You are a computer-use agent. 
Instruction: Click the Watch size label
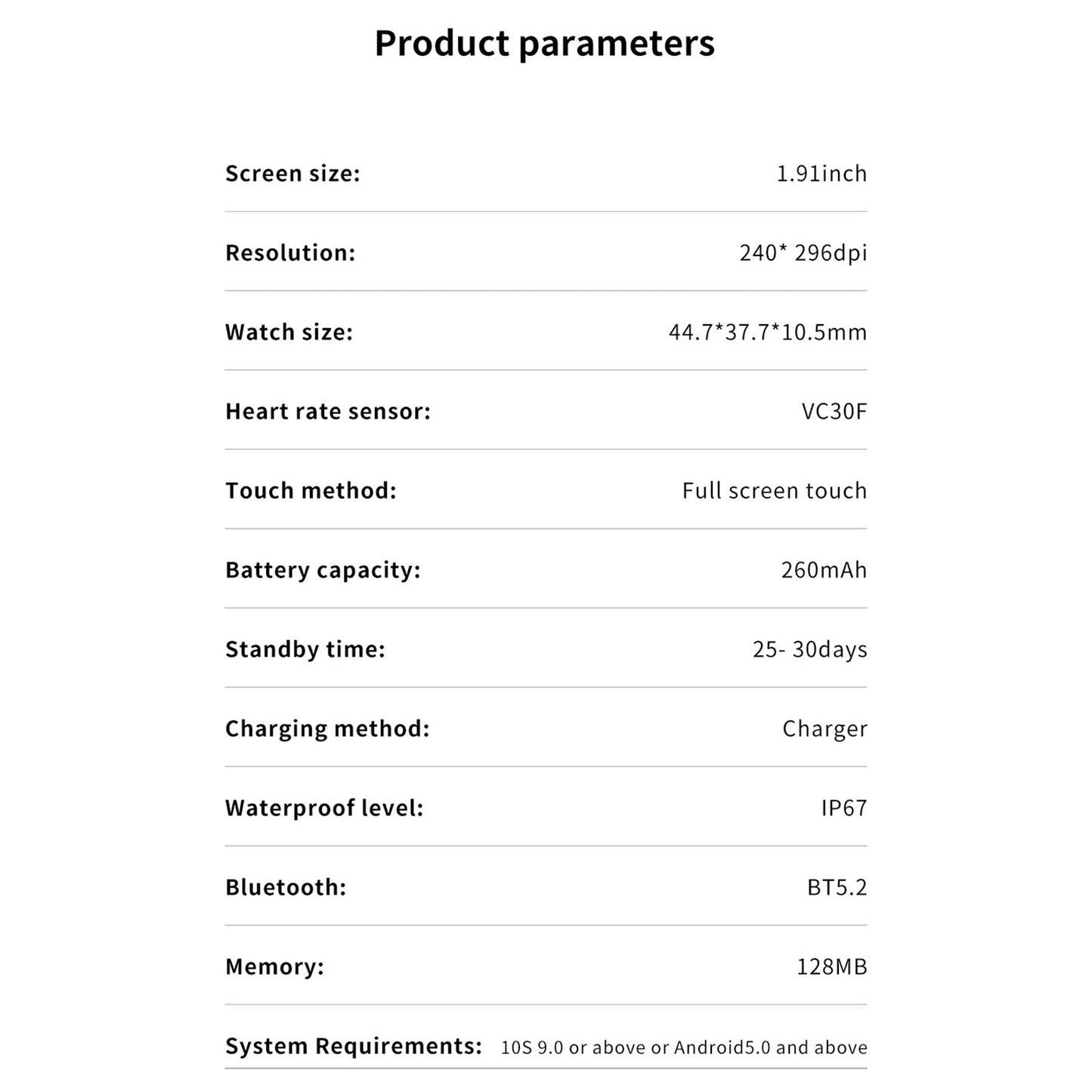[289, 333]
